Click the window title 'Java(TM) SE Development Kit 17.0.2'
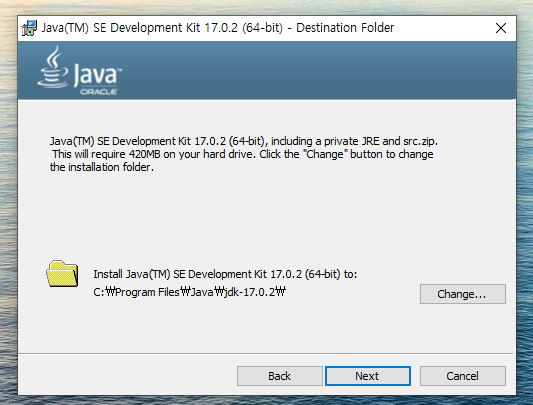 click(x=218, y=28)
